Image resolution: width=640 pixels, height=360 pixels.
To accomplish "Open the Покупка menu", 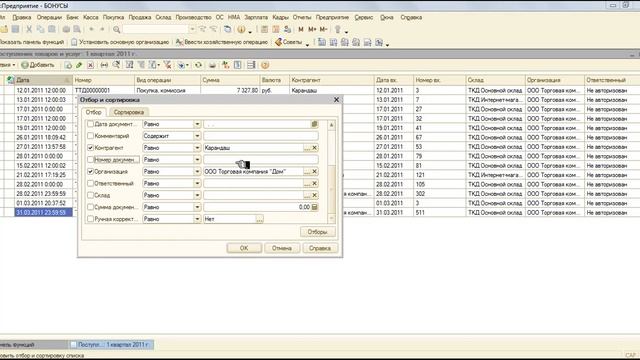I will pyautogui.click(x=113, y=18).
